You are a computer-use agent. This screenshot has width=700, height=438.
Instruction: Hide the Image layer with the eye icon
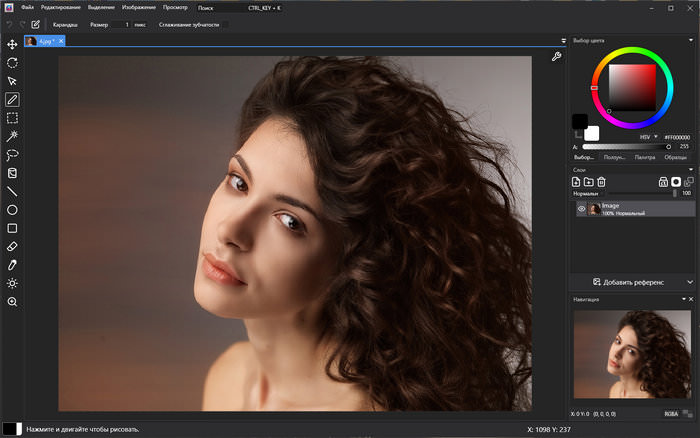point(581,209)
